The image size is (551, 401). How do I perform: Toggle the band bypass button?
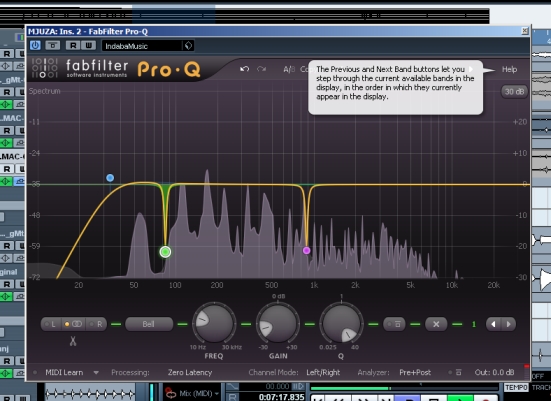click(394, 324)
